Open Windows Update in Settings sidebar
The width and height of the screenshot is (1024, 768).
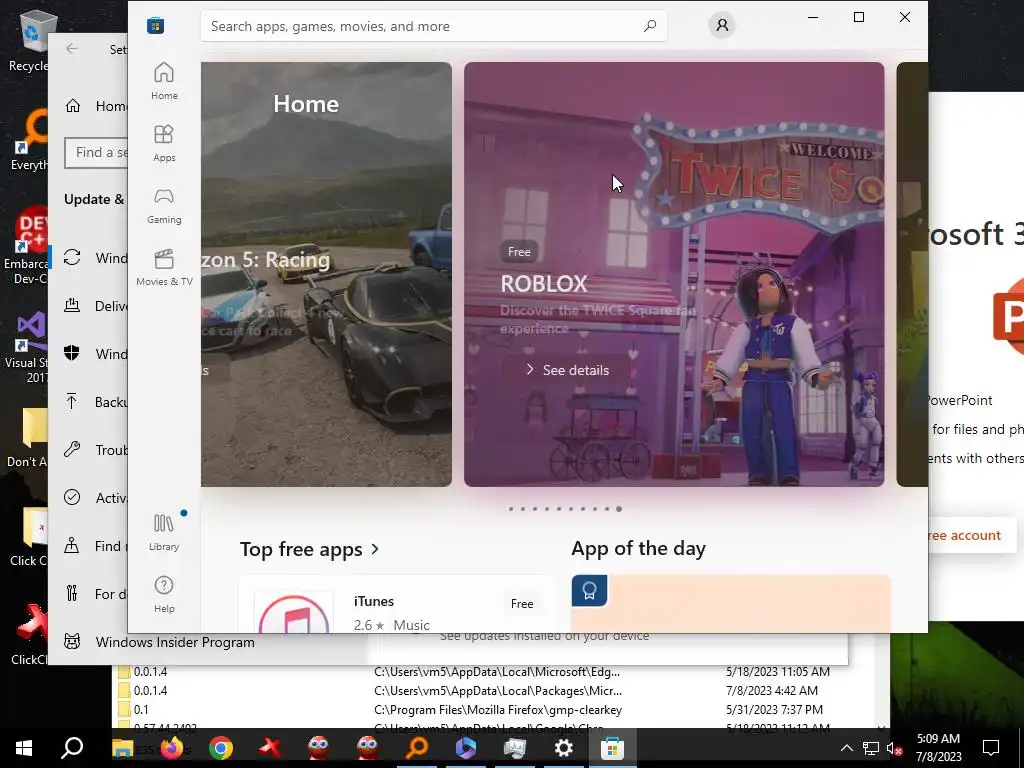[x=95, y=258]
